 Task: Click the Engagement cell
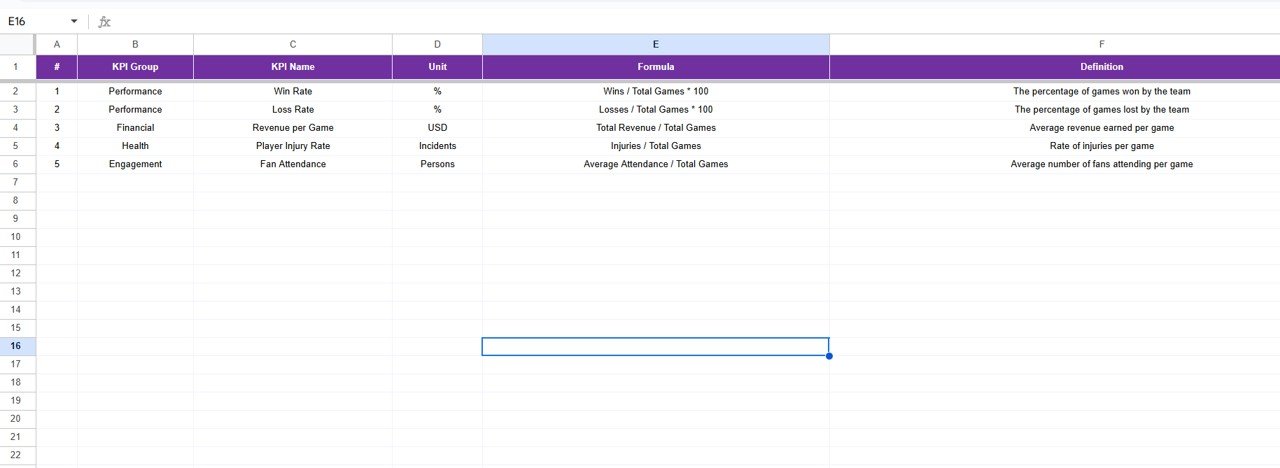(135, 164)
